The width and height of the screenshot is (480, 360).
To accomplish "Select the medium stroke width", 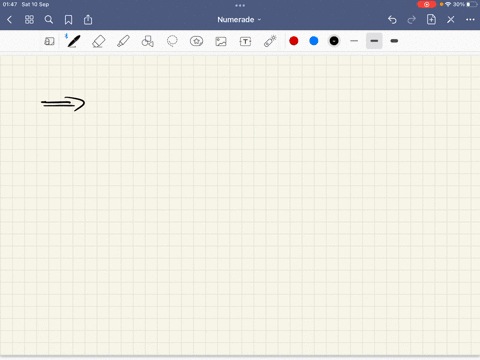I will [374, 41].
